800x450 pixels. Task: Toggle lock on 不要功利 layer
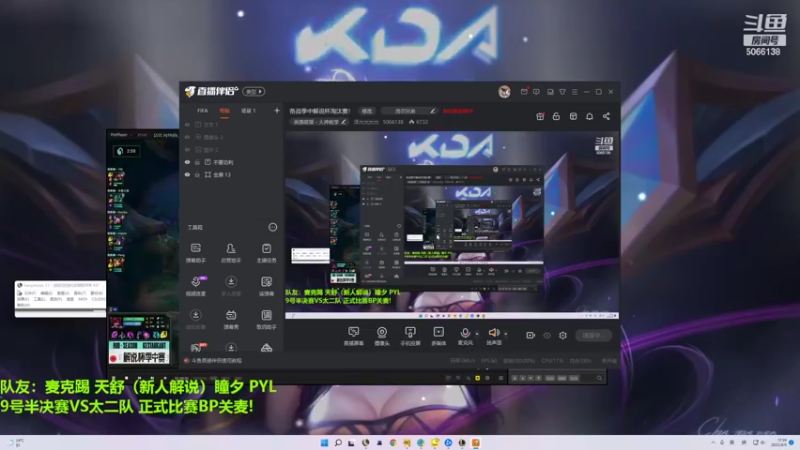click(x=197, y=162)
